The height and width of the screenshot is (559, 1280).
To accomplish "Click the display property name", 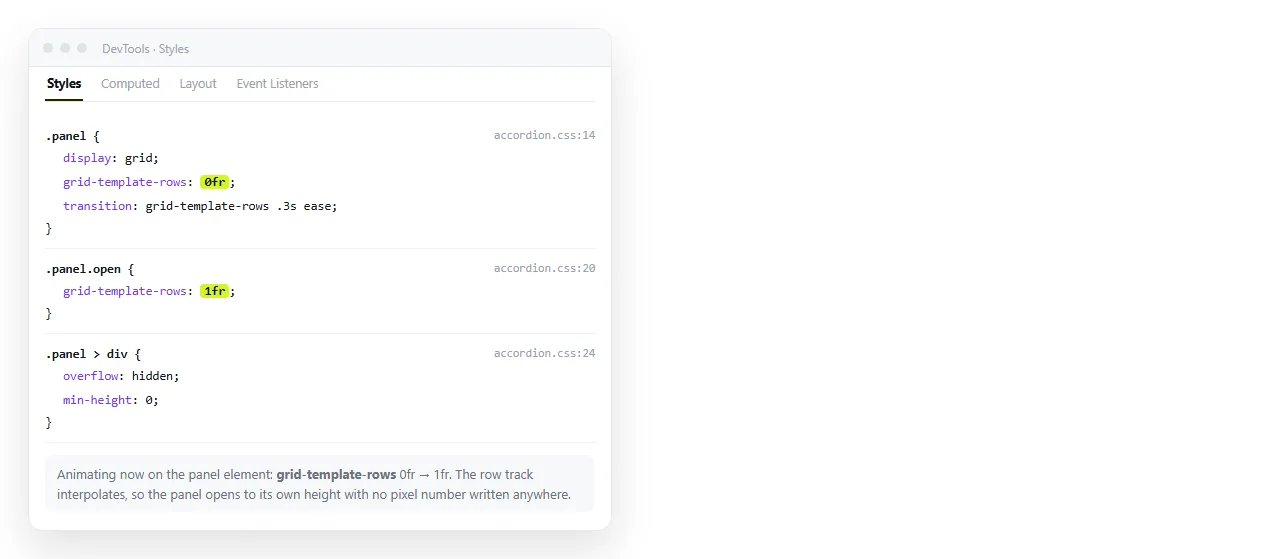I will (x=87, y=158).
